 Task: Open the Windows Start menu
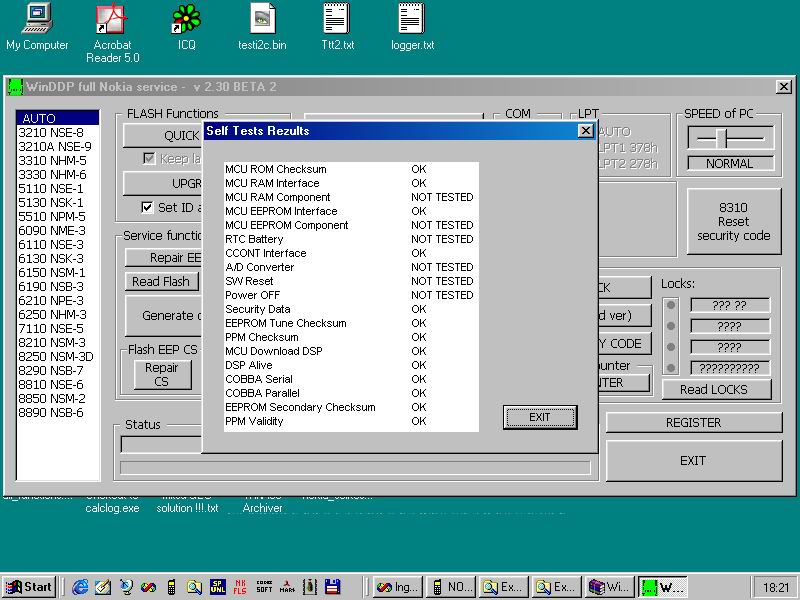coord(30,587)
